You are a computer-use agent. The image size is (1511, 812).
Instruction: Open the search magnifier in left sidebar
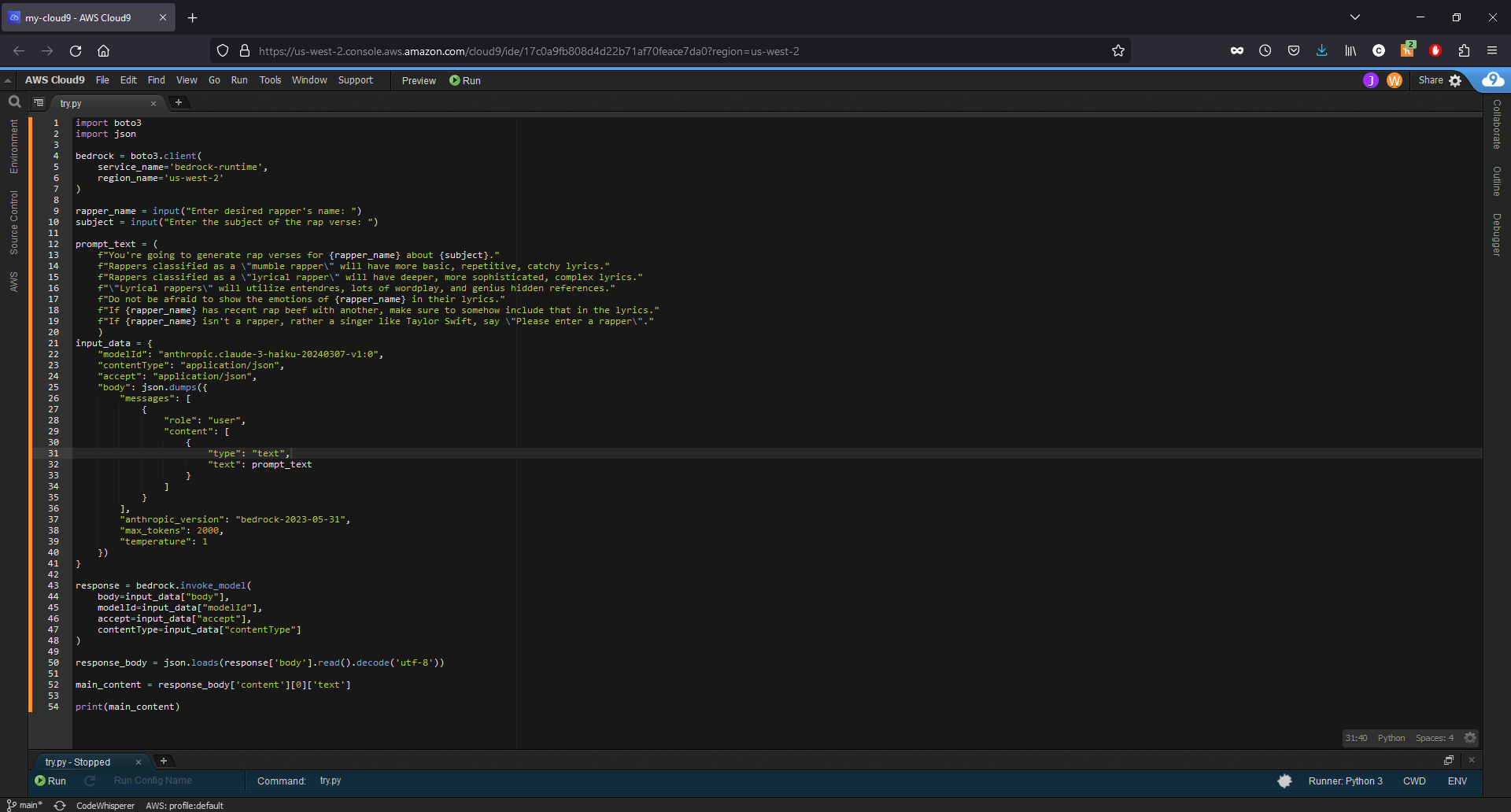14,101
